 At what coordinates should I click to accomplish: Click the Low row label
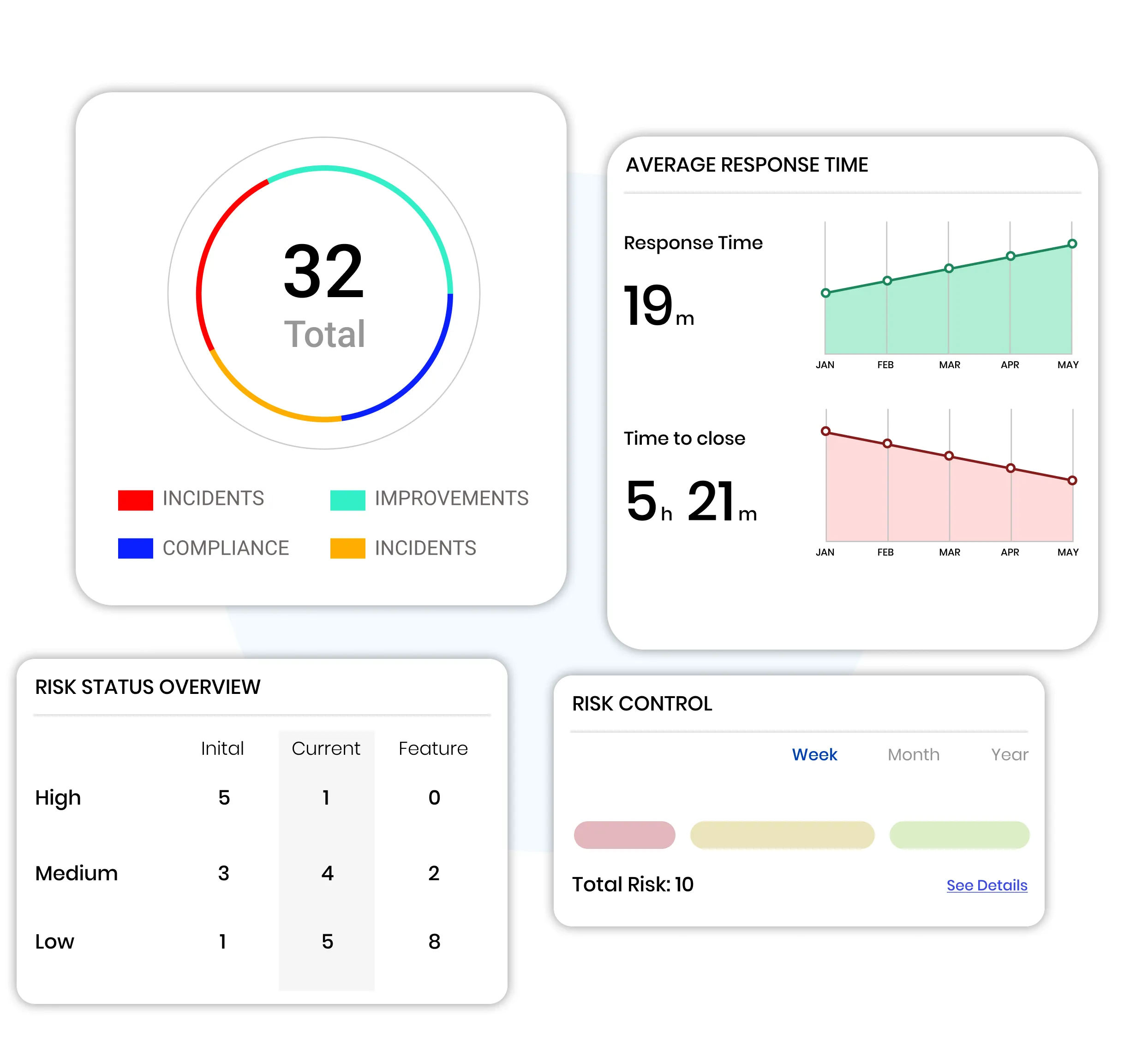tap(54, 941)
